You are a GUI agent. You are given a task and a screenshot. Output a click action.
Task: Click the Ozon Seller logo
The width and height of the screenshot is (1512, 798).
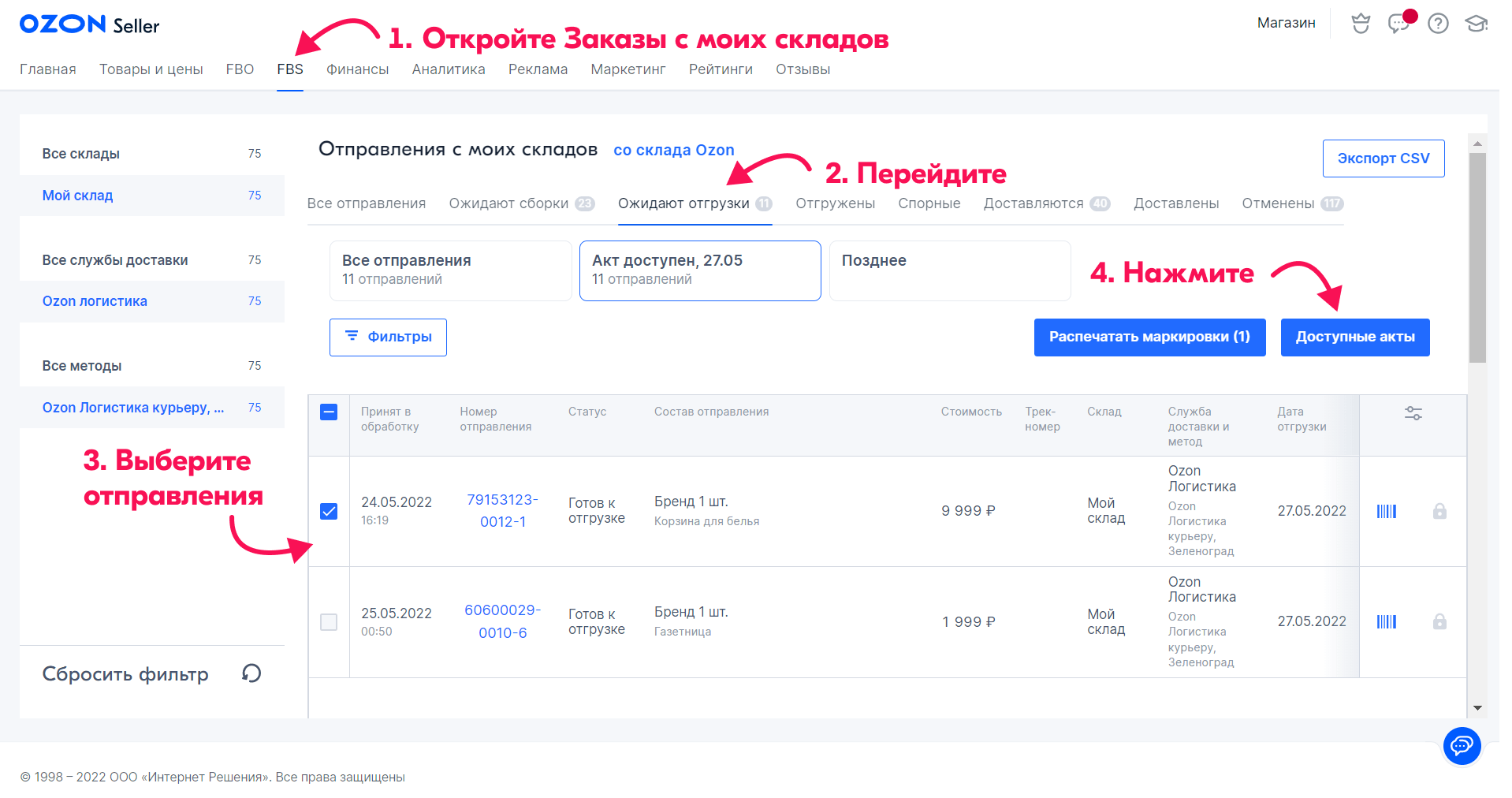89,24
